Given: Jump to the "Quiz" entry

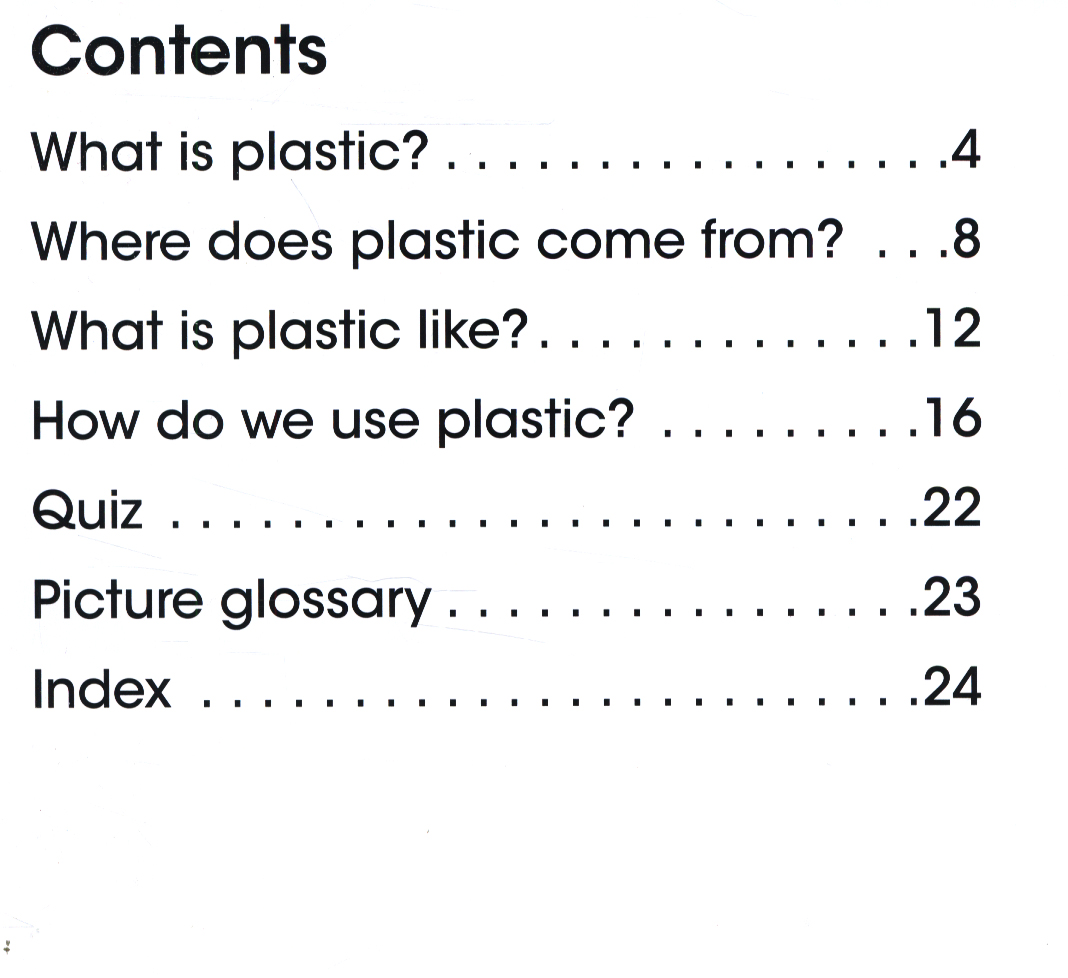Looking at the screenshot, I should 87,511.
